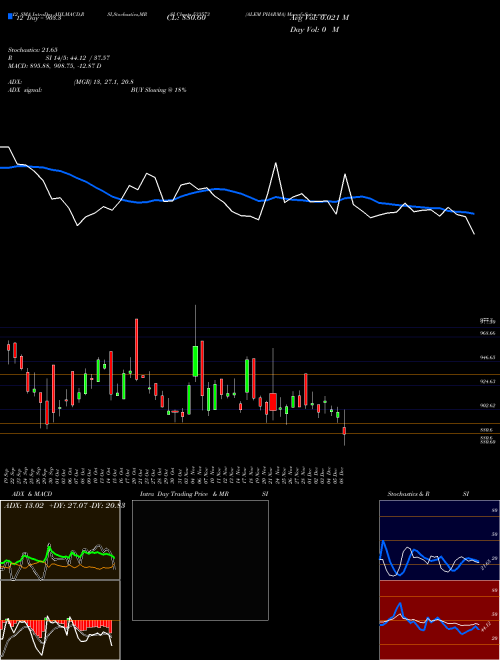Click the 'ADX & MACD' panel title
Image resolution: width=500 pixels, height=660 pixels.
[32, 494]
